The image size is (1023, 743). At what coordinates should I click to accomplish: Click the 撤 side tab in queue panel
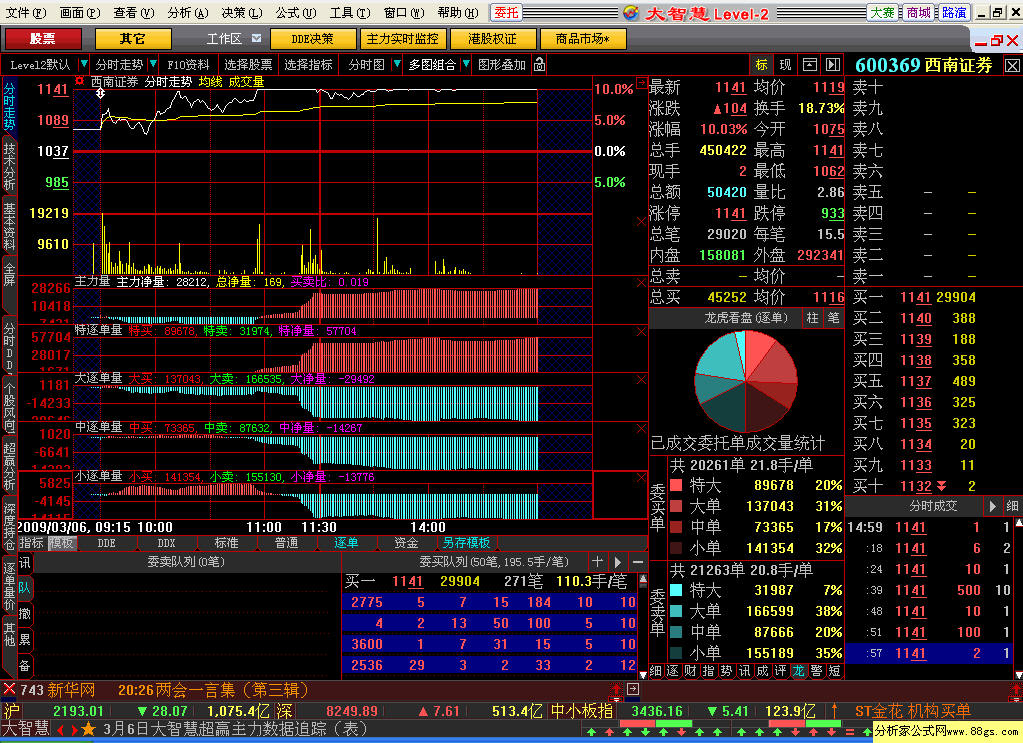tap(25, 613)
